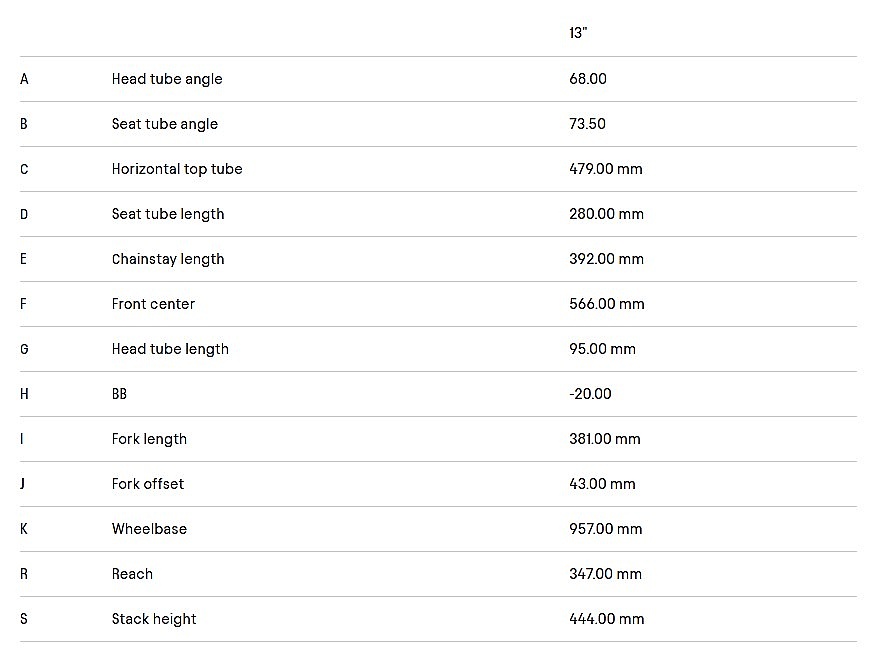Screen dimensions: 869x650
Task: Click the 957.00 mm wheelbase value
Action: click(x=606, y=529)
